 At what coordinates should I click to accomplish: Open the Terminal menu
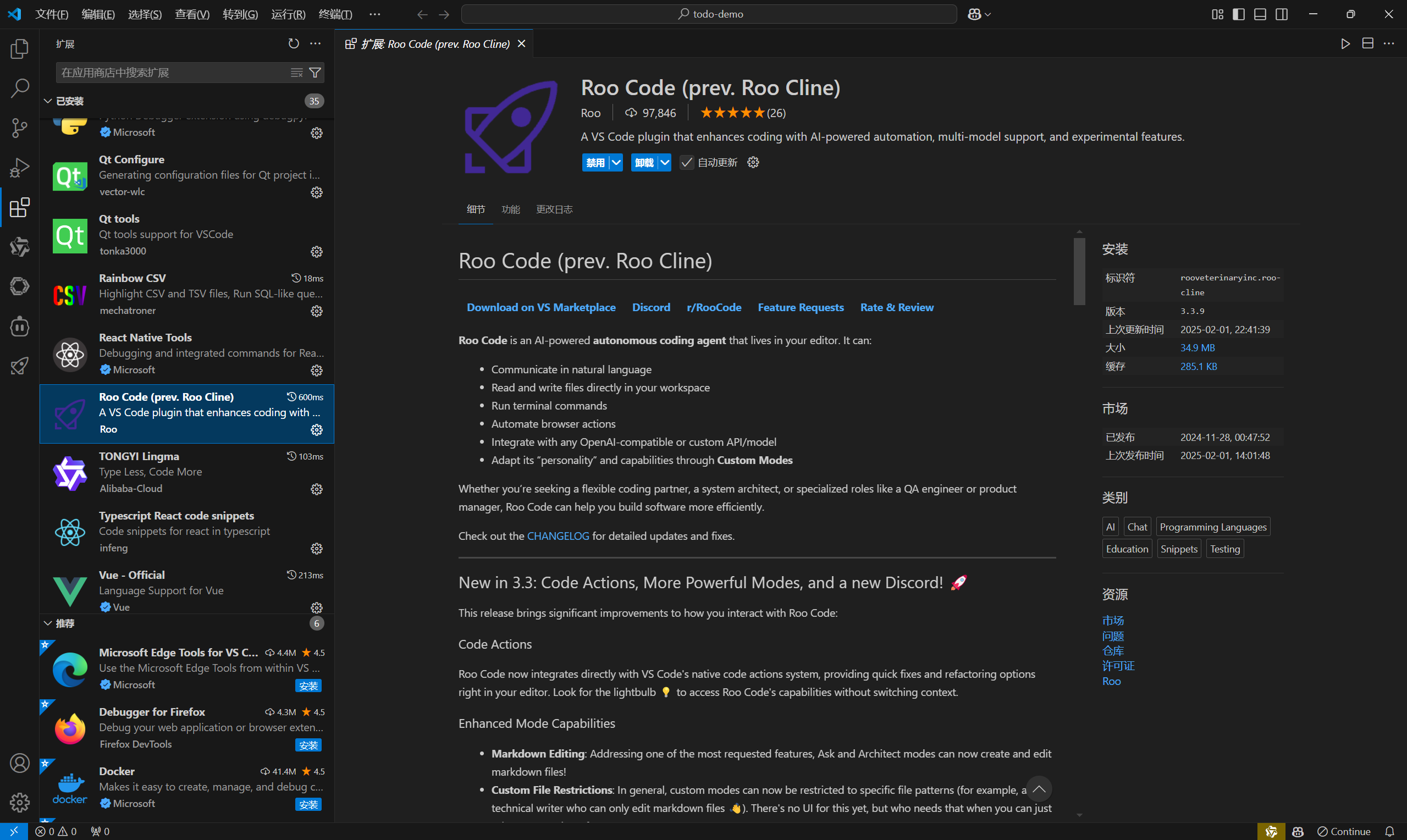335,14
